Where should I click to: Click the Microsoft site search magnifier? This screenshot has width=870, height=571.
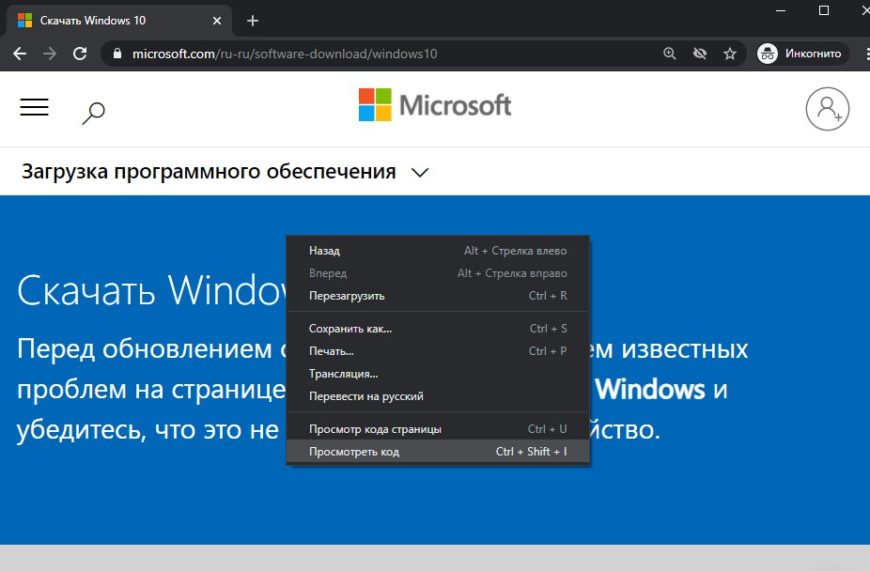(93, 113)
